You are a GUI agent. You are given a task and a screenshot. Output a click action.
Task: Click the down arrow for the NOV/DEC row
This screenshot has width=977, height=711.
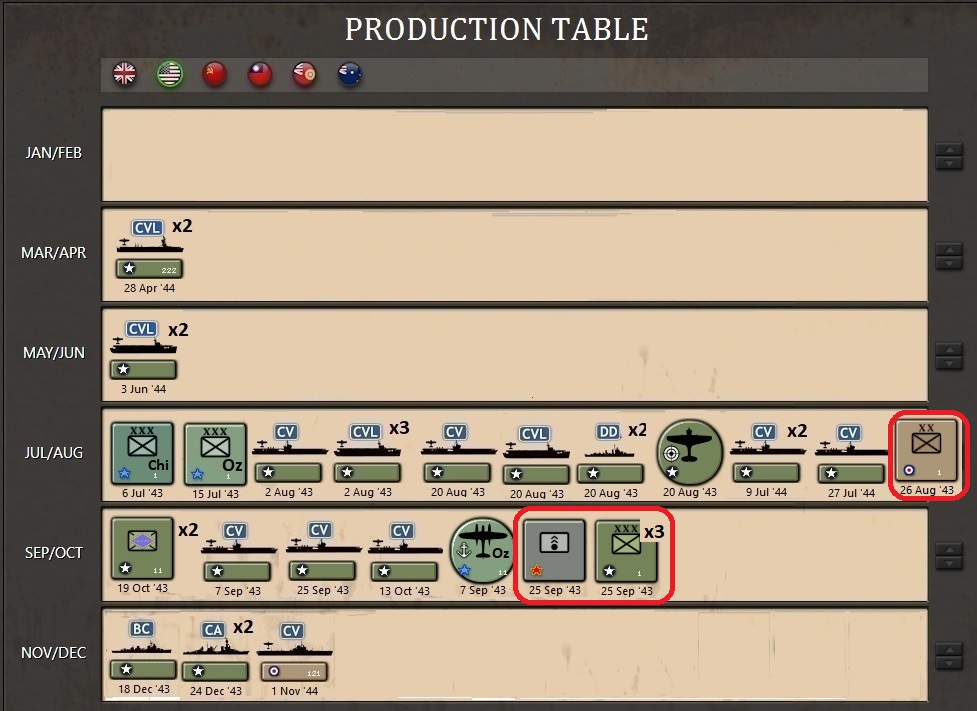tap(949, 663)
